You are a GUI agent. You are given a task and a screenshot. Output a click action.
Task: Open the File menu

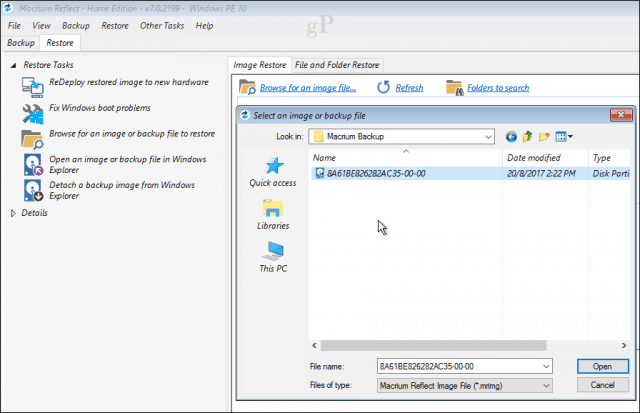click(14, 26)
